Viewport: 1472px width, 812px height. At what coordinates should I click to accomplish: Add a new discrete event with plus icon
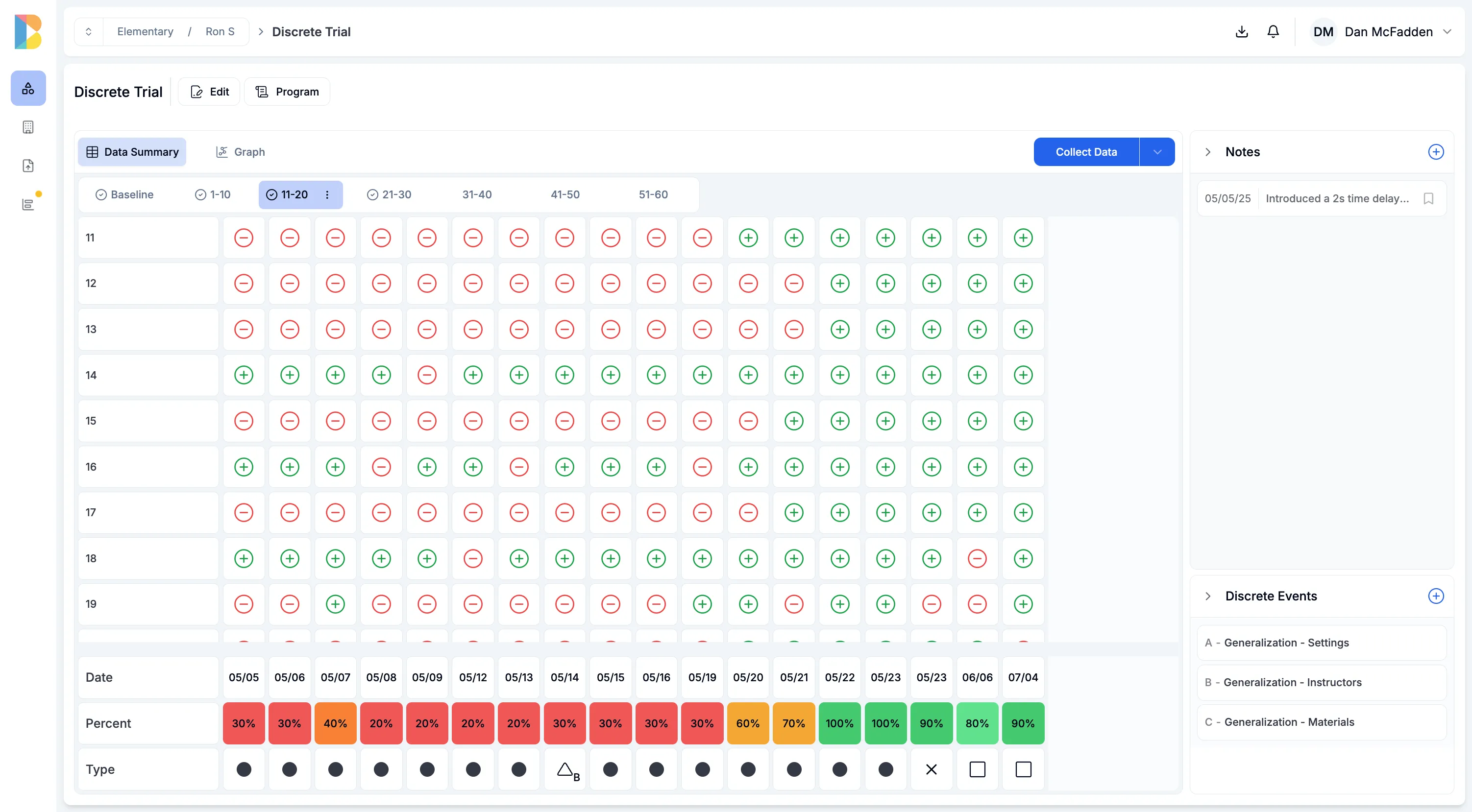coord(1435,596)
